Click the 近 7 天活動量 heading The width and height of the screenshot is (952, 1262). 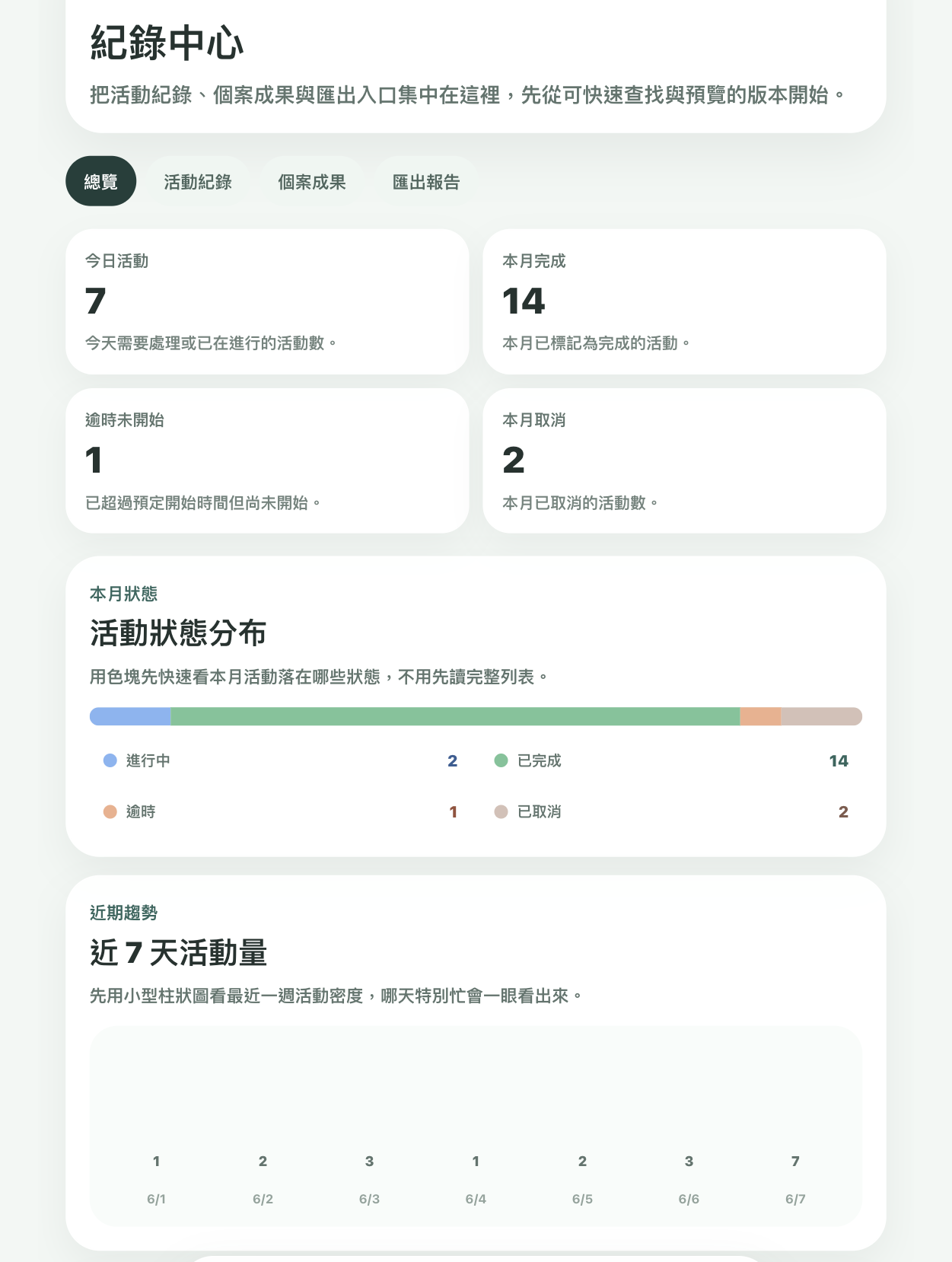click(178, 952)
